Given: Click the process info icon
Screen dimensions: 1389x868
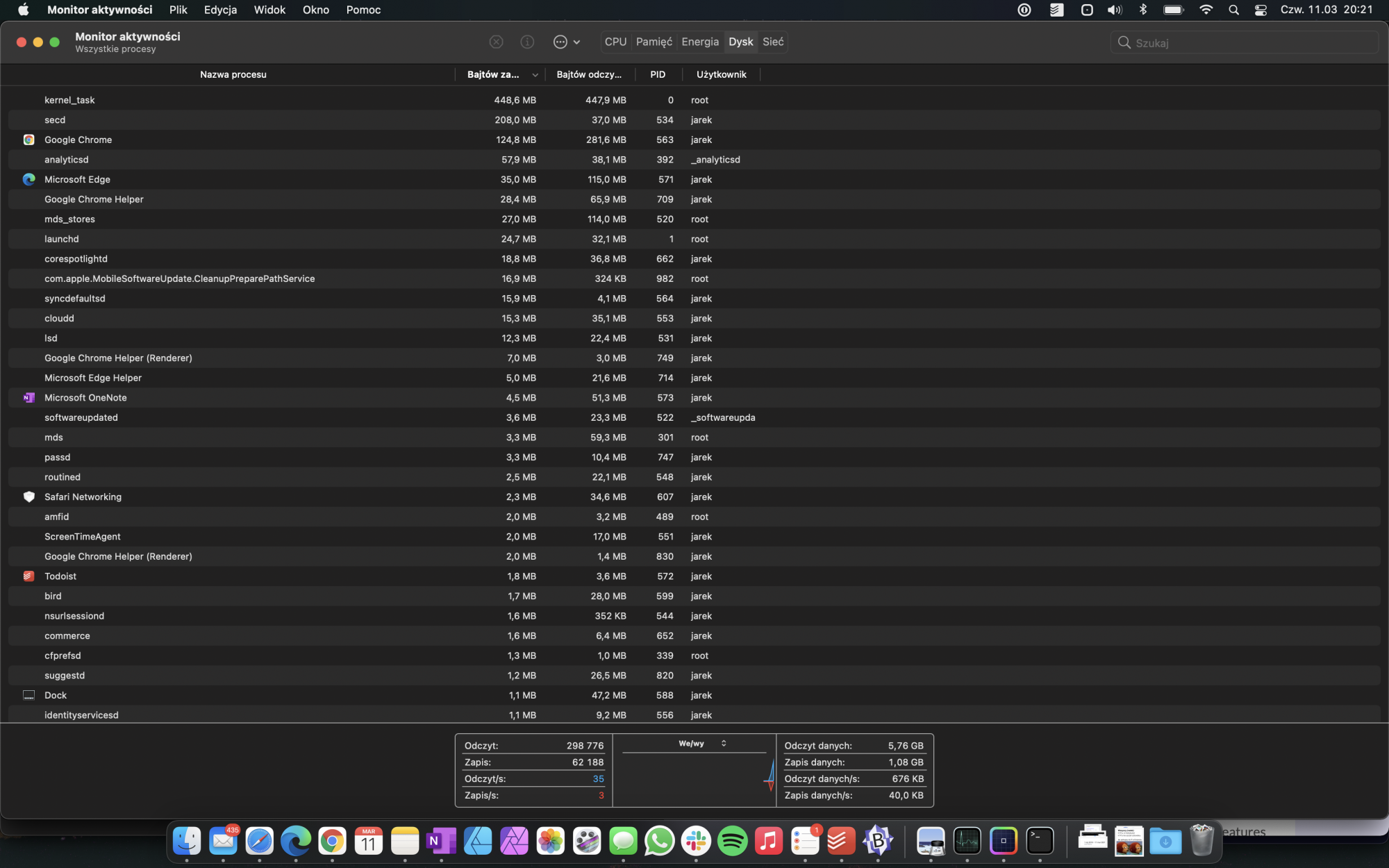Looking at the screenshot, I should [527, 42].
